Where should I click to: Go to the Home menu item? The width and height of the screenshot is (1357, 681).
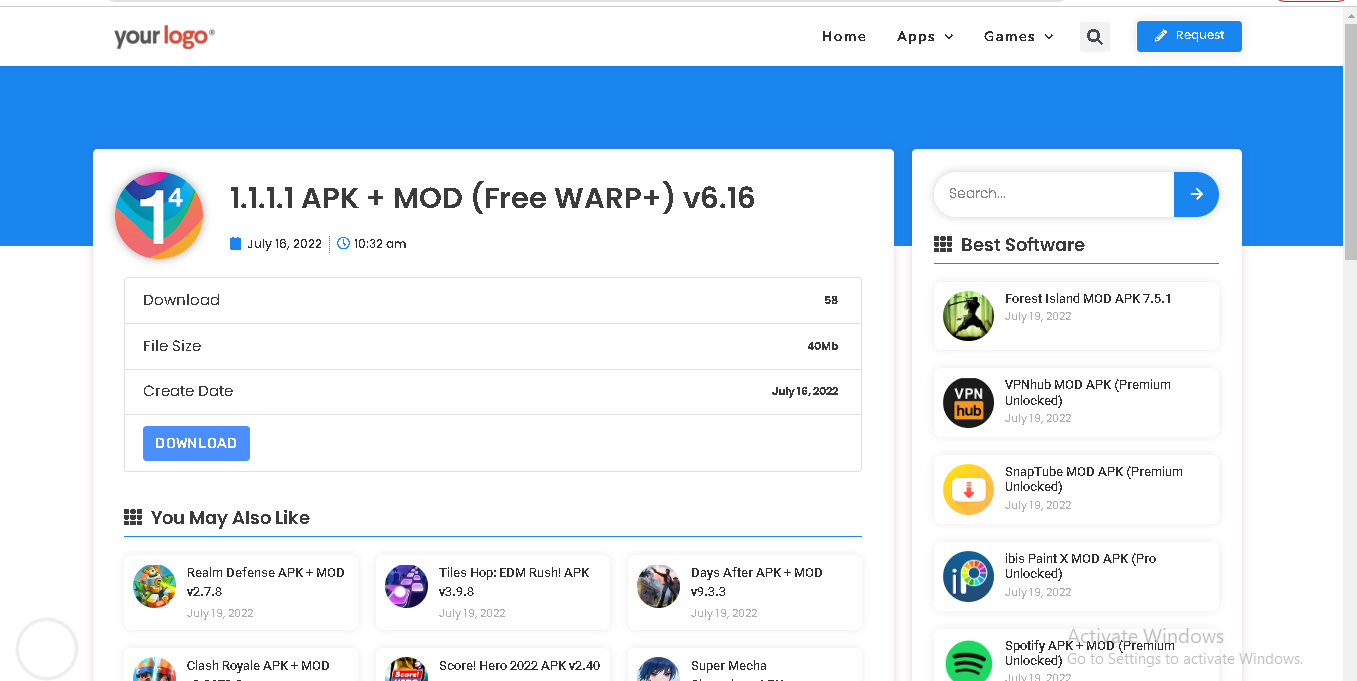[x=844, y=37]
